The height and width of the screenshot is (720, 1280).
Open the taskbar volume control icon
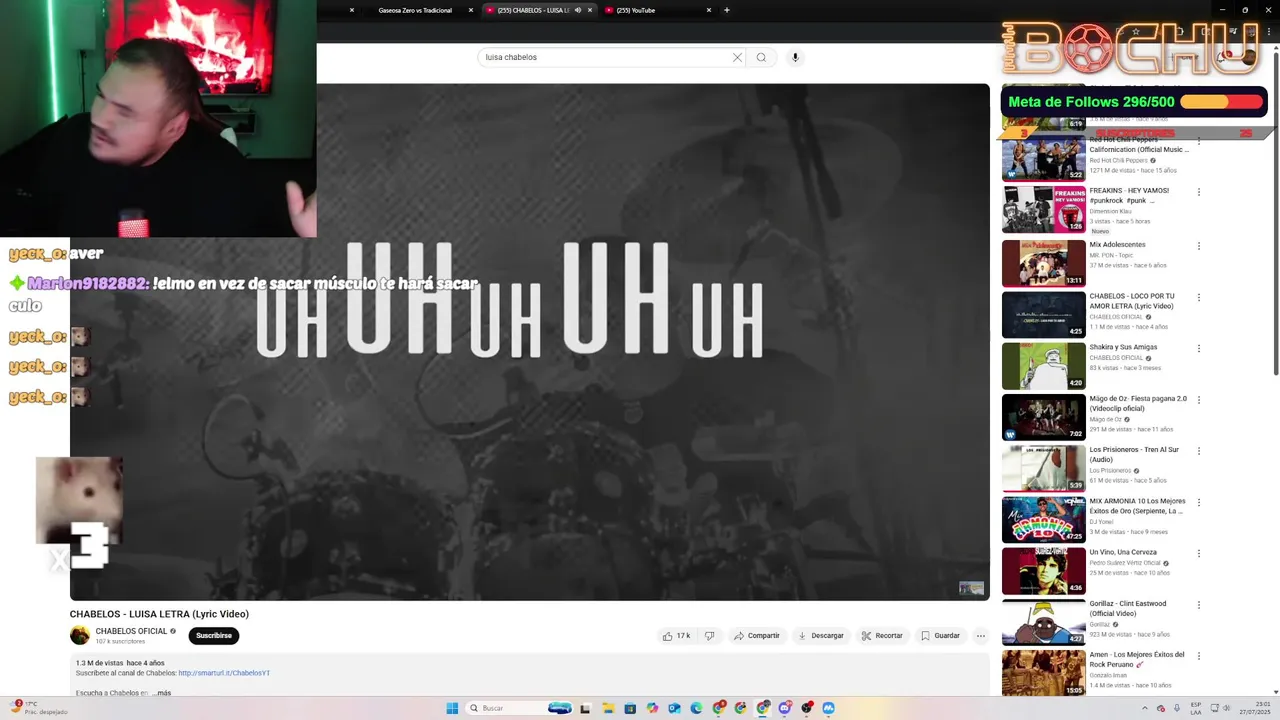coord(1226,708)
